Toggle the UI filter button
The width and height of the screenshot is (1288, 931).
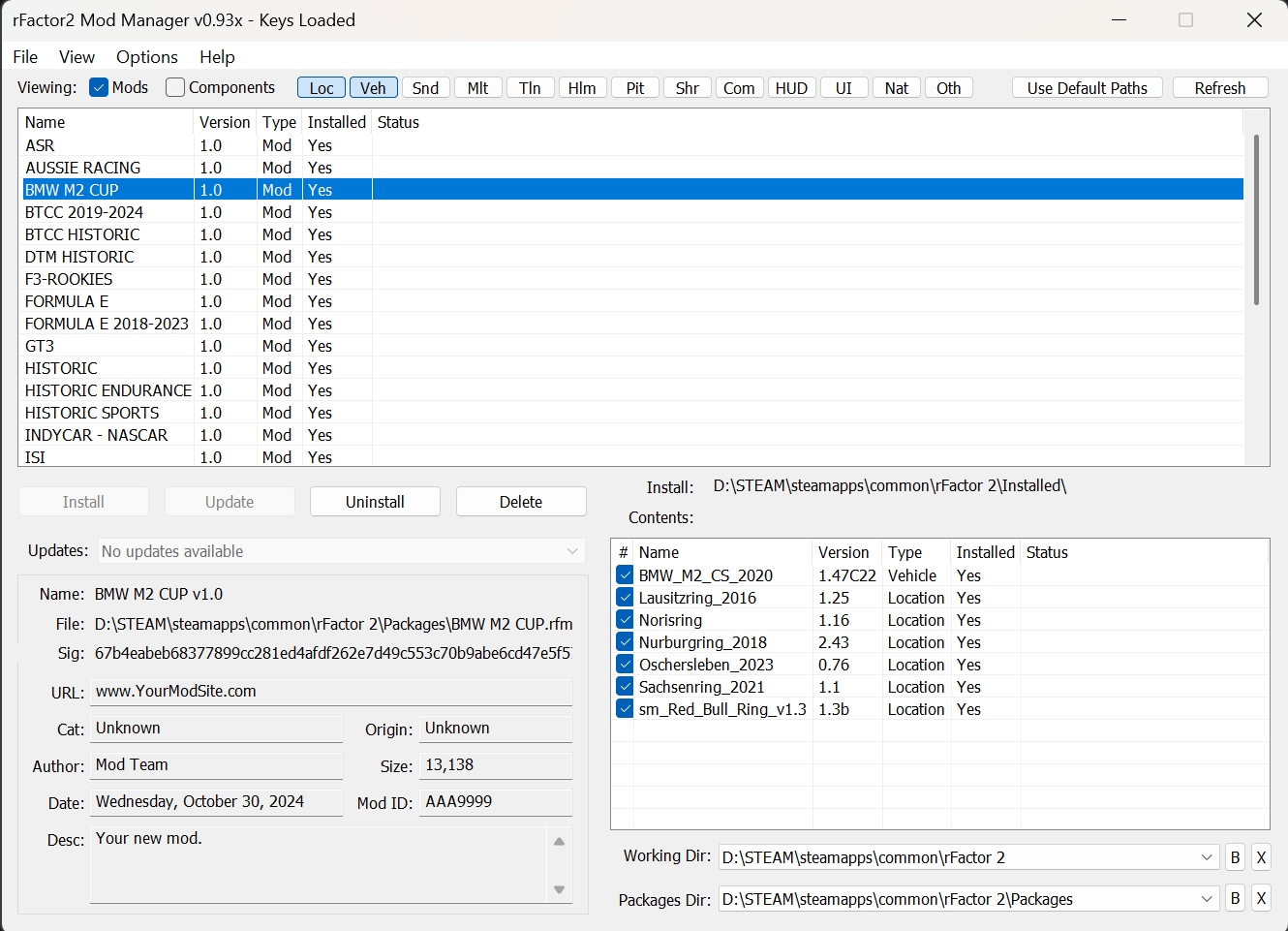click(x=843, y=88)
